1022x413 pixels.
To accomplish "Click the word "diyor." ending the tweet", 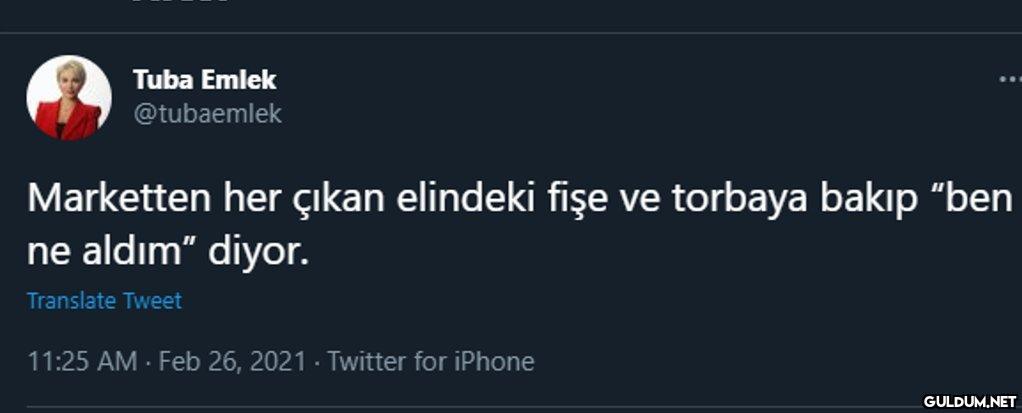I will click(x=254, y=250).
